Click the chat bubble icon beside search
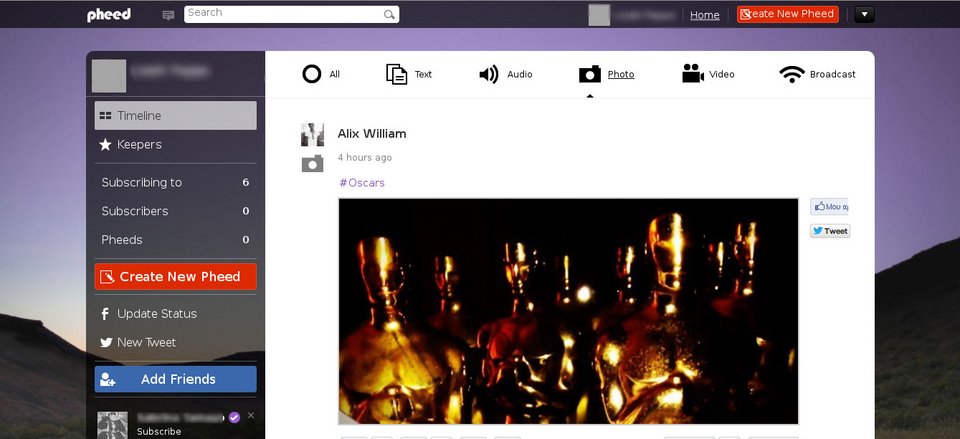 (168, 15)
